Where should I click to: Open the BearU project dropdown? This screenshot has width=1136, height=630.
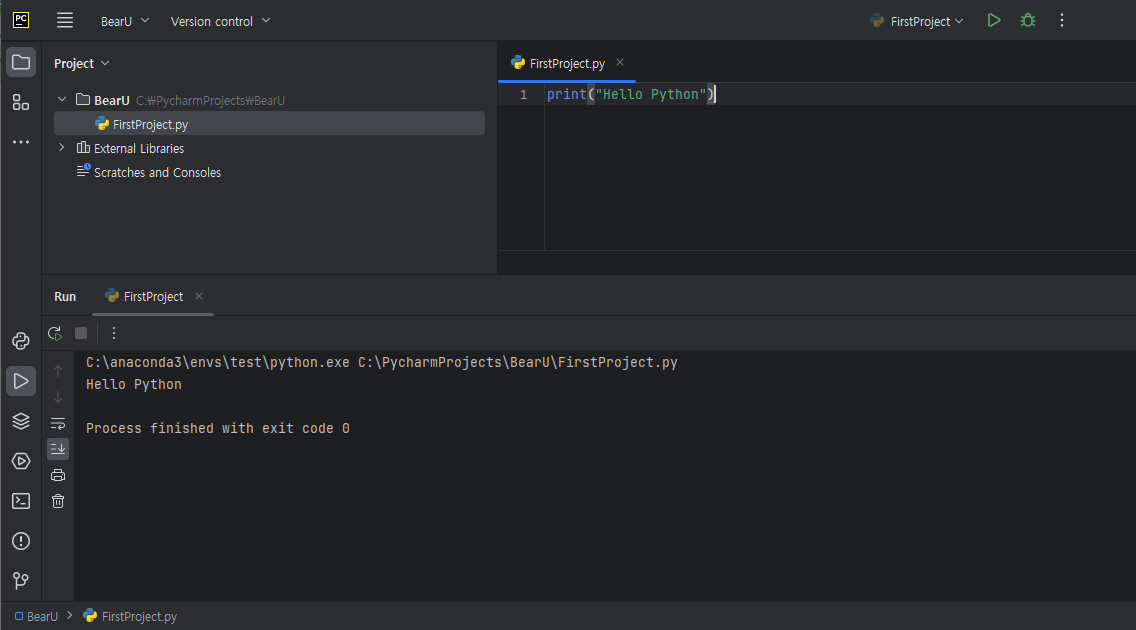tap(125, 21)
